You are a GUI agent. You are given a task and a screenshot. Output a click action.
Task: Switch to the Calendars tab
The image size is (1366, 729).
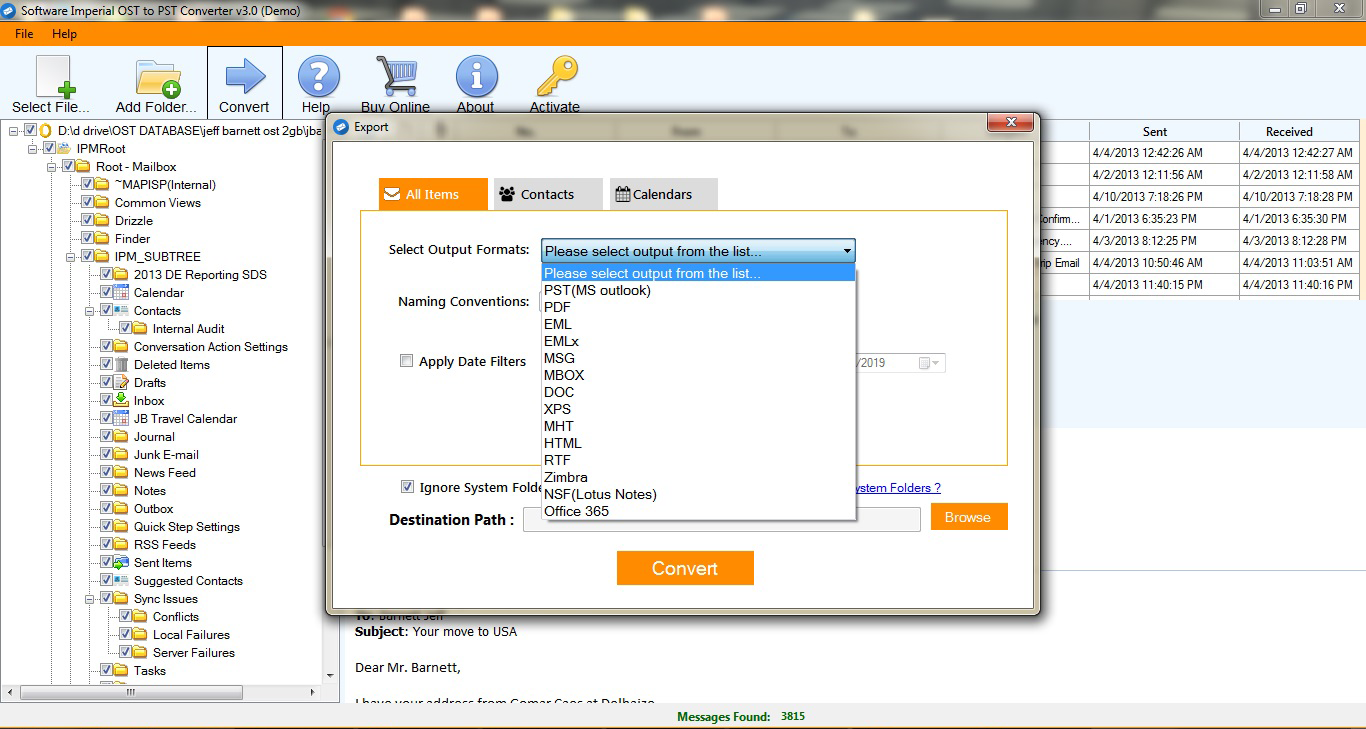coord(663,194)
